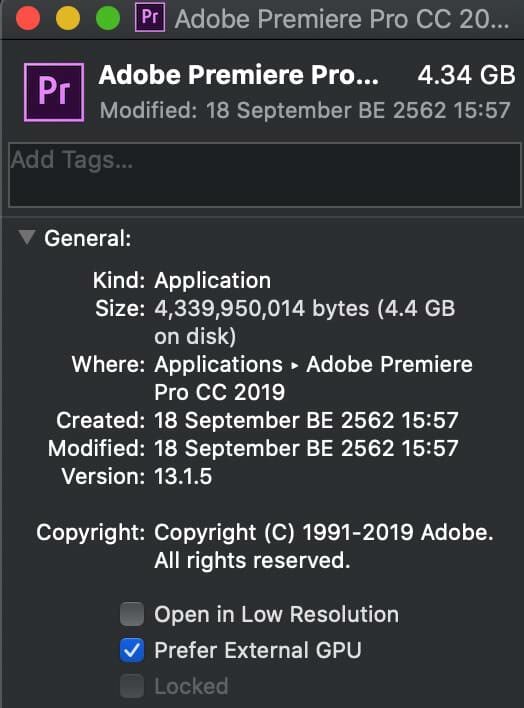Click the General: section heading
Screen dimensions: 524x708
click(88, 238)
